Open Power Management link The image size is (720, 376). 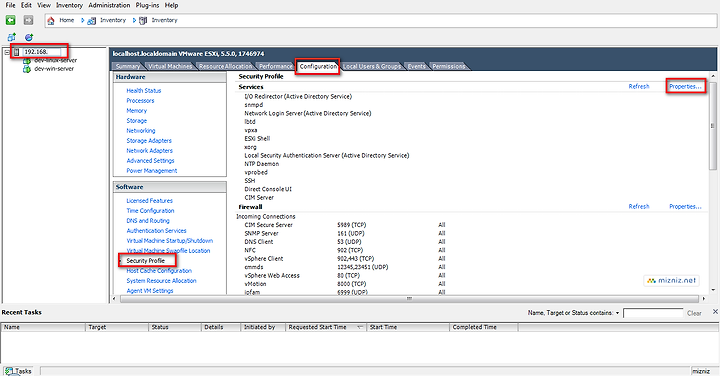pos(152,171)
